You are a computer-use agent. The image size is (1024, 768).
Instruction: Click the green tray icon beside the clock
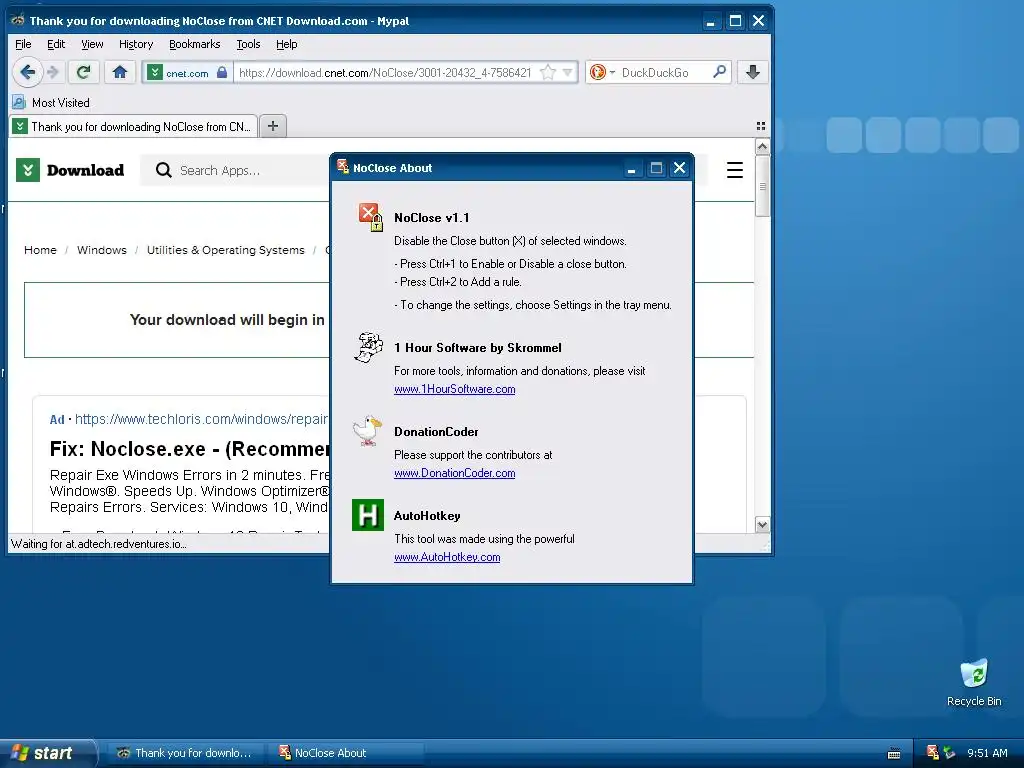pyautogui.click(x=949, y=753)
